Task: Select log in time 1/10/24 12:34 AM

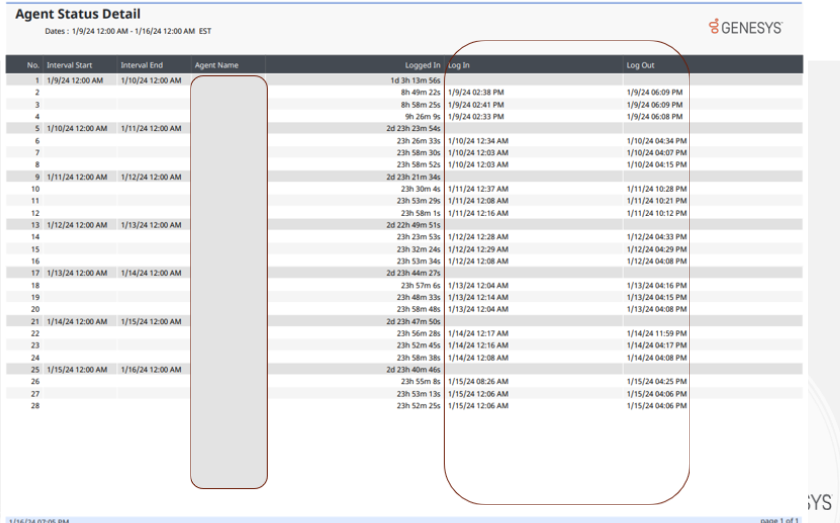Action: coord(478,141)
